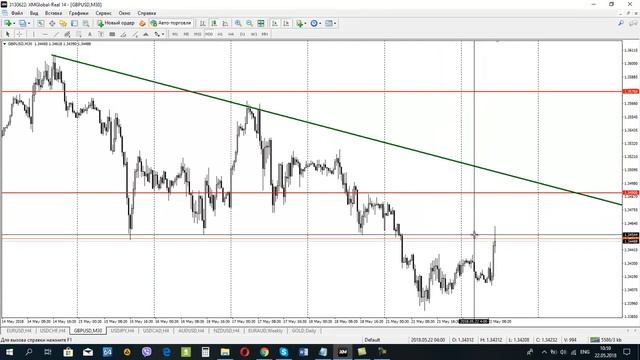Toggle the H4 timeframe button
Screen dimensions: 640x360
(x=231, y=34)
